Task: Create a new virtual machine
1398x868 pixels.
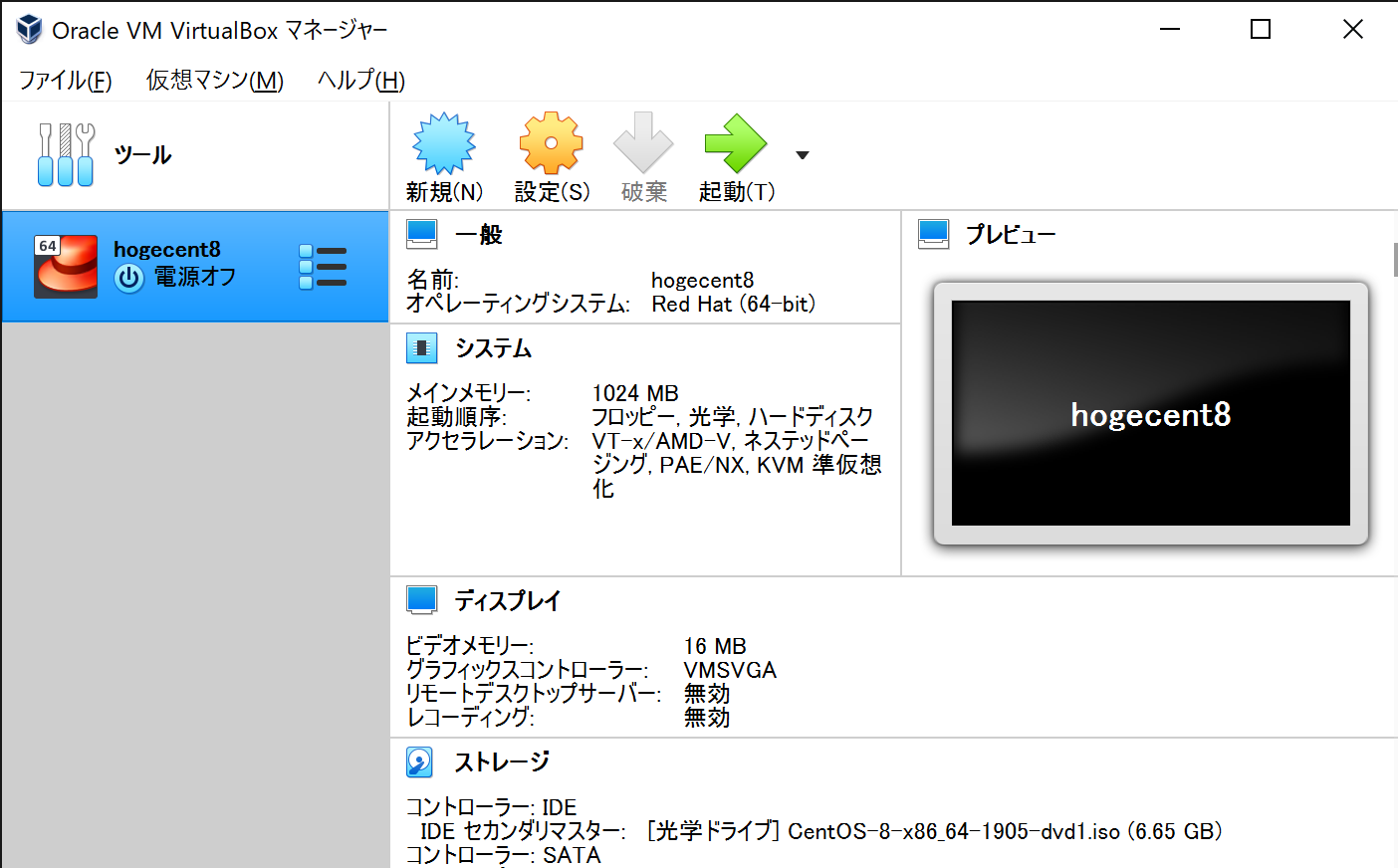Action: [x=443, y=154]
